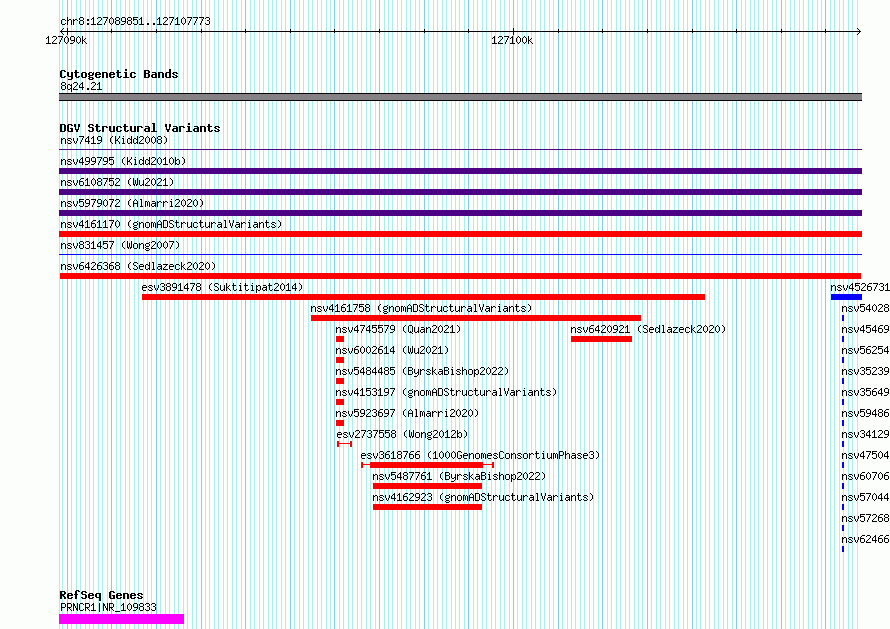Open the nsv7419 (Kidd2008) variant label
The image size is (890, 629).
114,140
